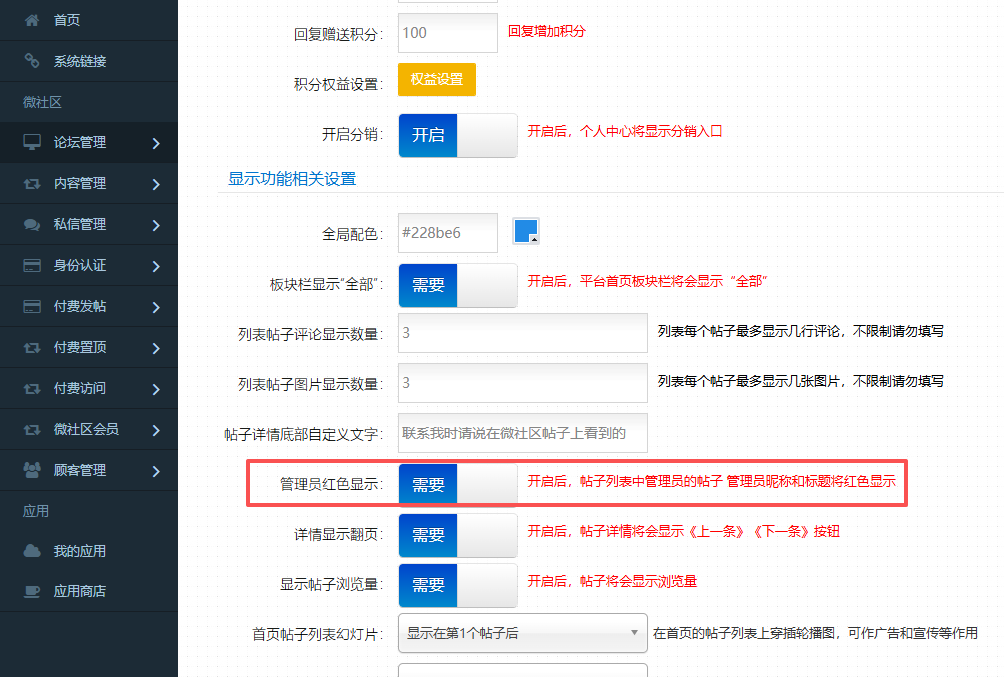Viewport: 1004px width, 677px height.
Task: Click the home icon beside 首页
Action: tap(32, 20)
